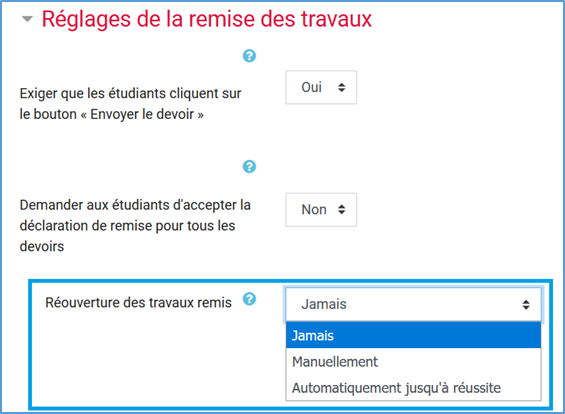This screenshot has width=565, height=414.
Task: Click the word Oui in the first select
Action: (311, 87)
